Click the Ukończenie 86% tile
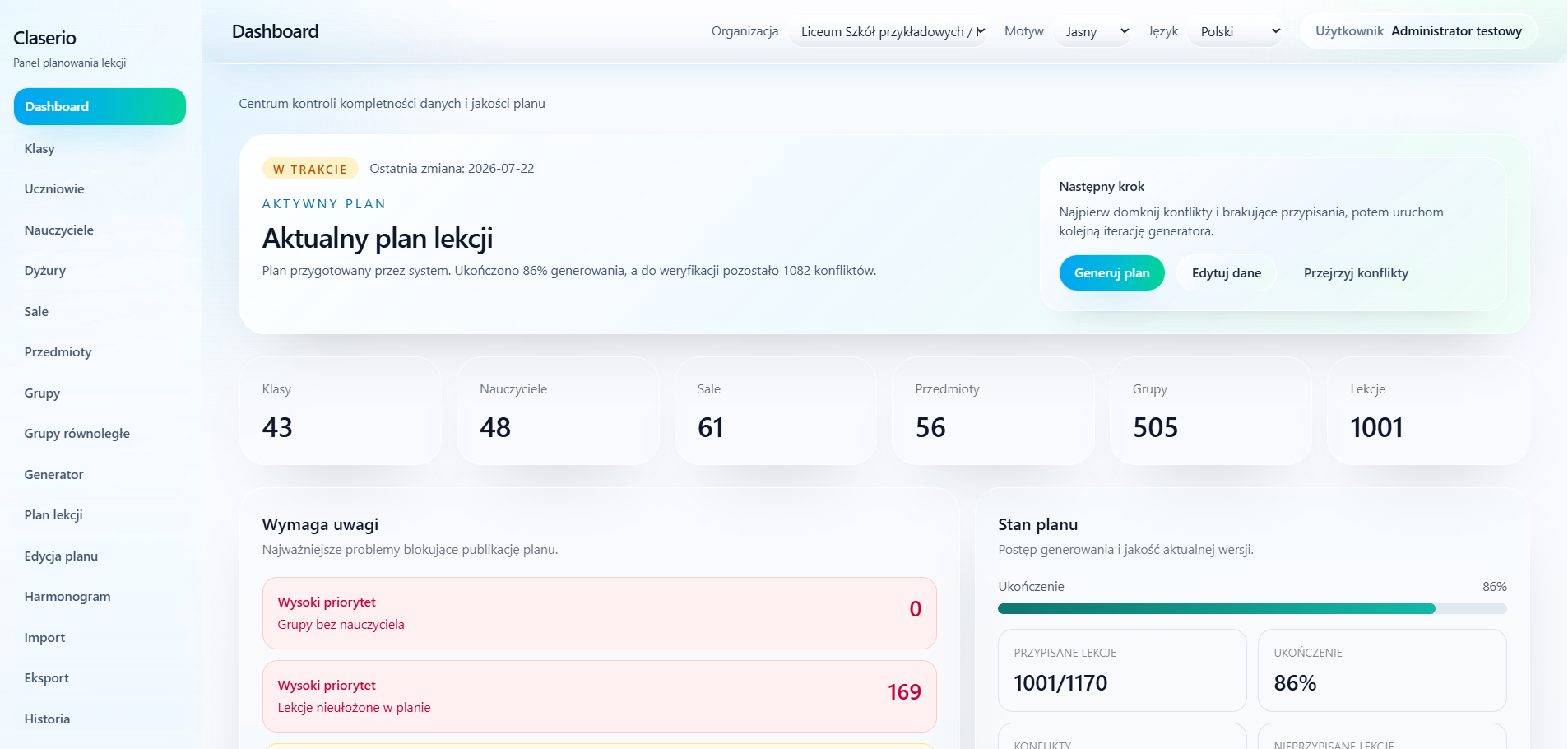1568x749 pixels. click(1382, 671)
